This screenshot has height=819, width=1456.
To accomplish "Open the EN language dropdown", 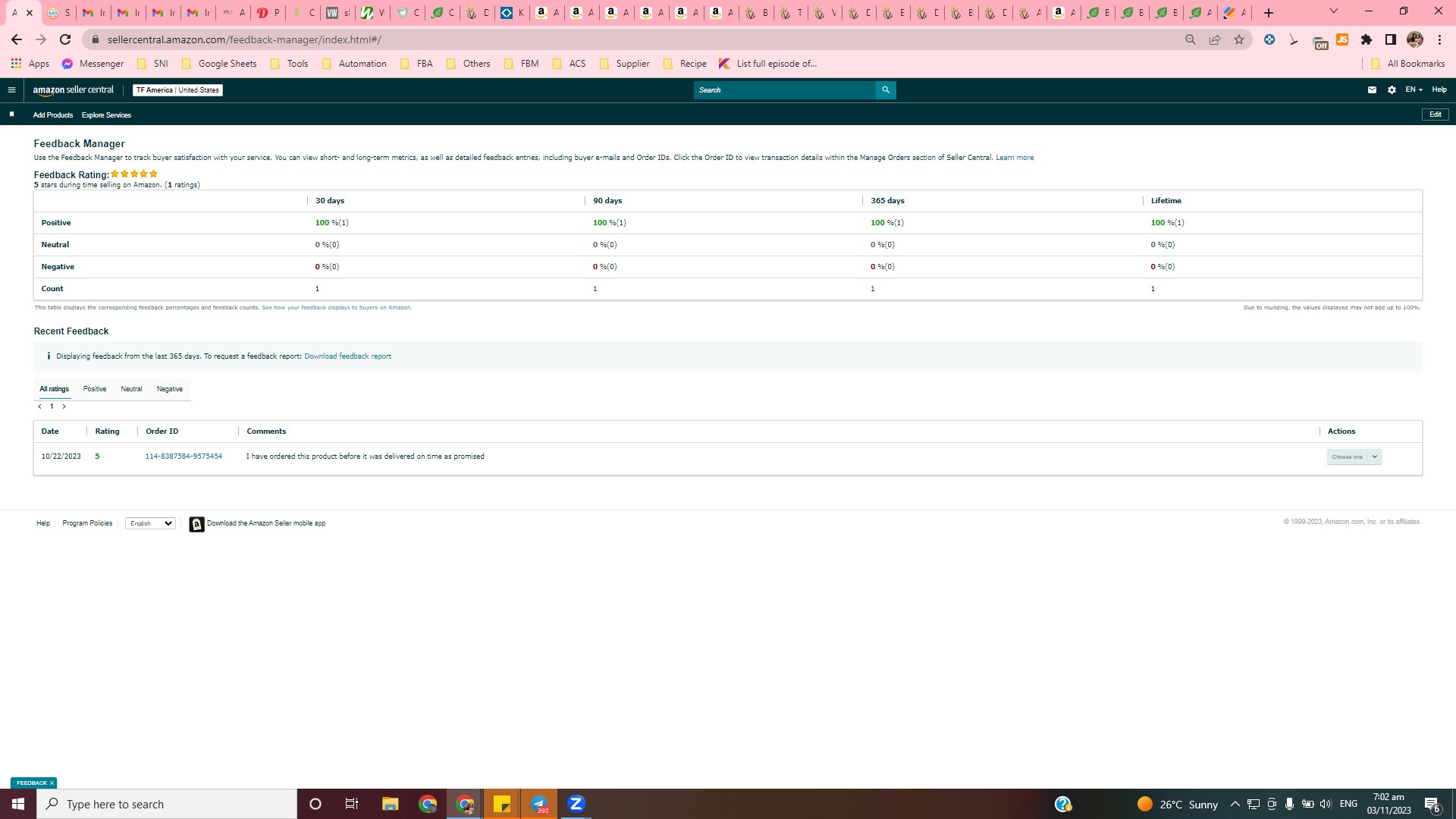I will click(1414, 89).
